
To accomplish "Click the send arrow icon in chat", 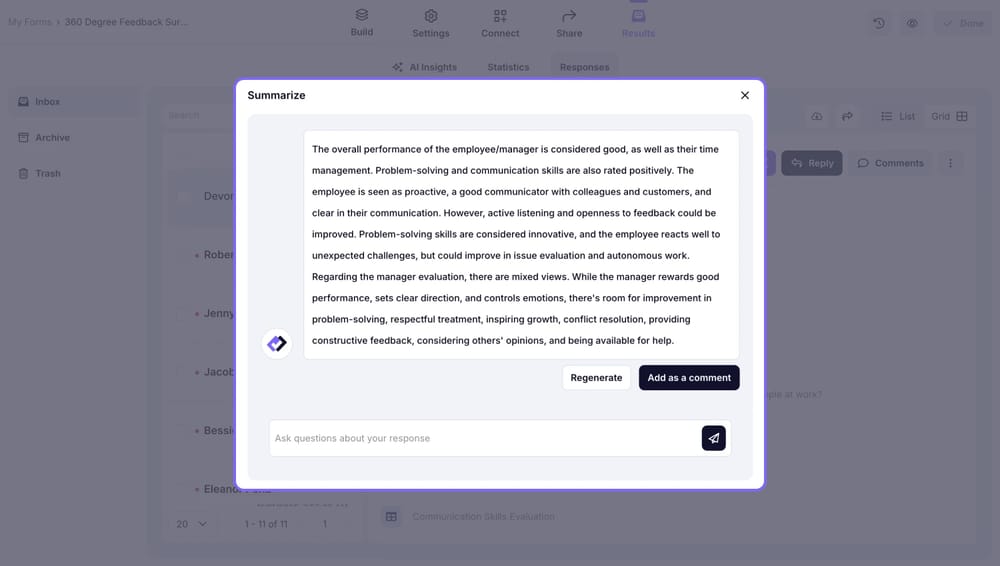I will pyautogui.click(x=713, y=438).
